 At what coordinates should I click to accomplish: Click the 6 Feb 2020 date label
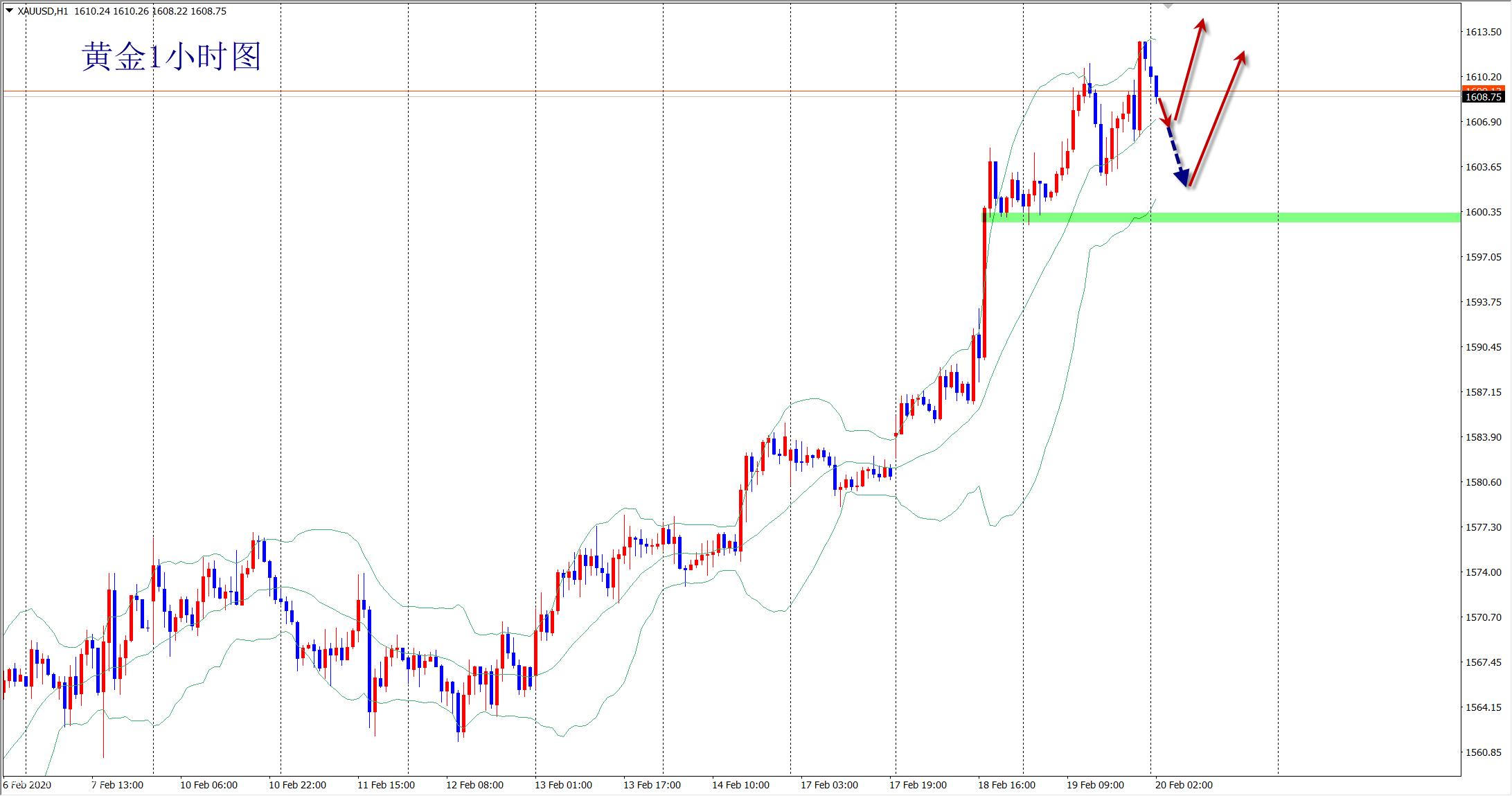click(x=28, y=785)
